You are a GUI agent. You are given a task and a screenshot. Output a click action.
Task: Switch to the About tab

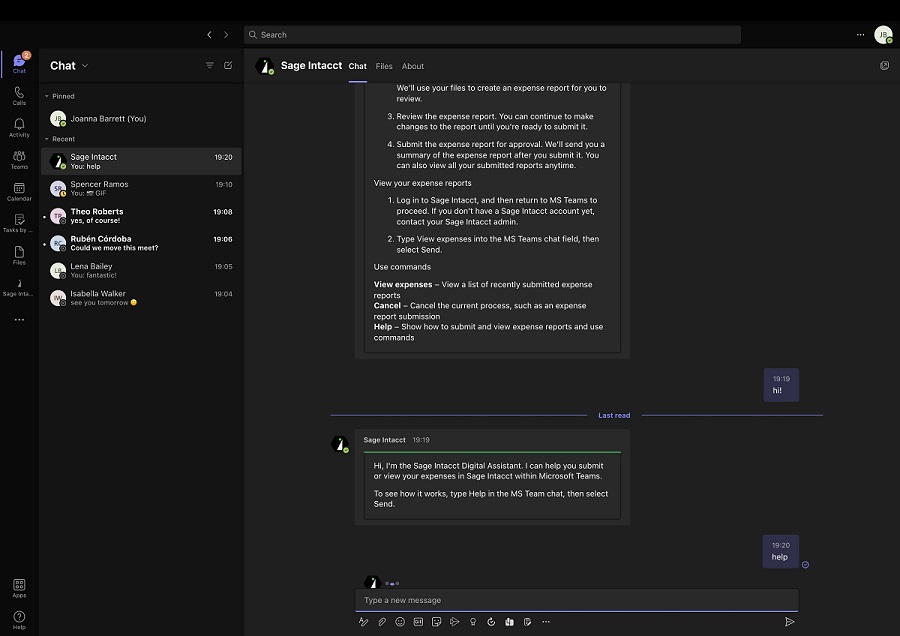point(413,67)
